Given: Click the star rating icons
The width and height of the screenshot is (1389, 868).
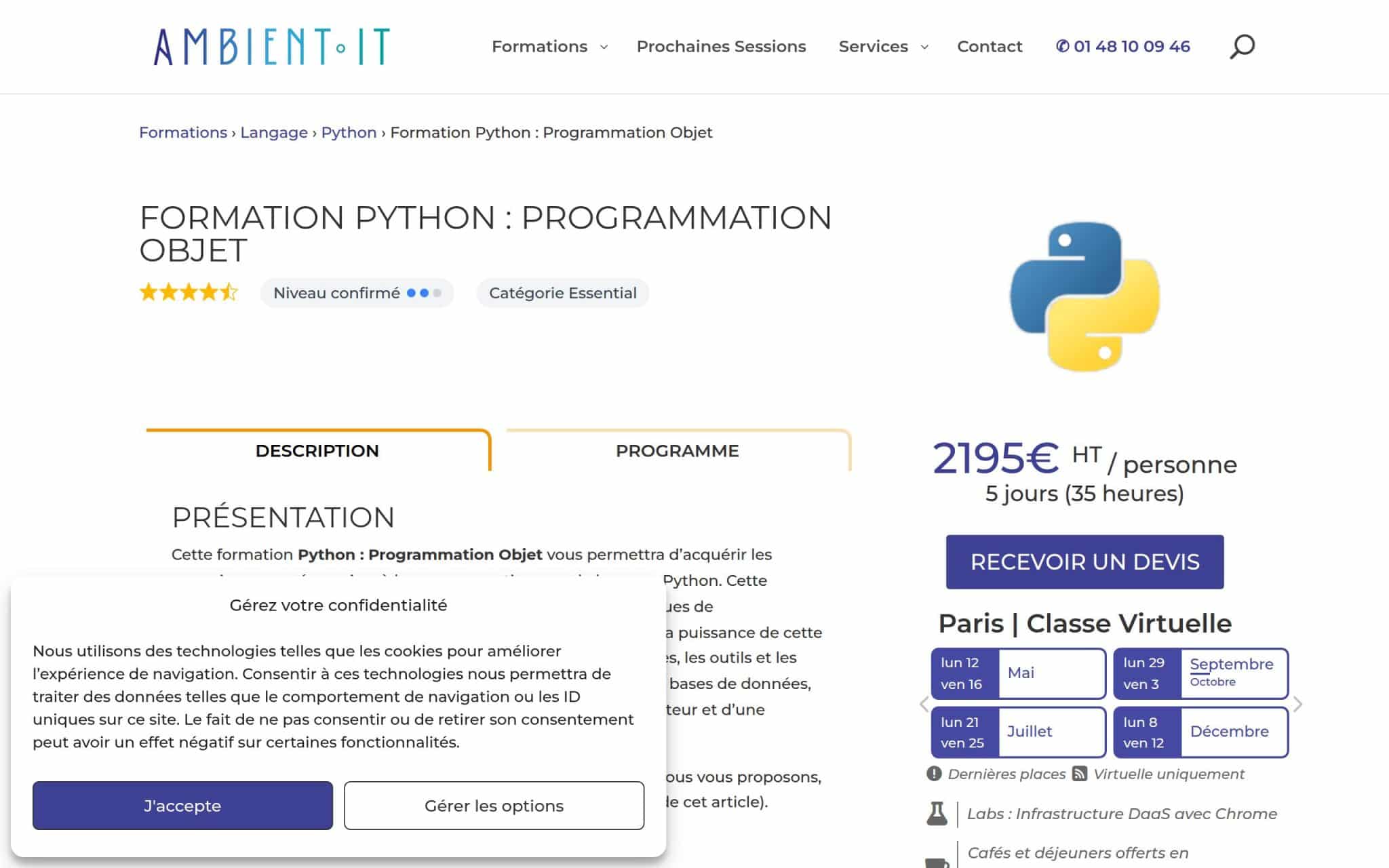Looking at the screenshot, I should [189, 292].
